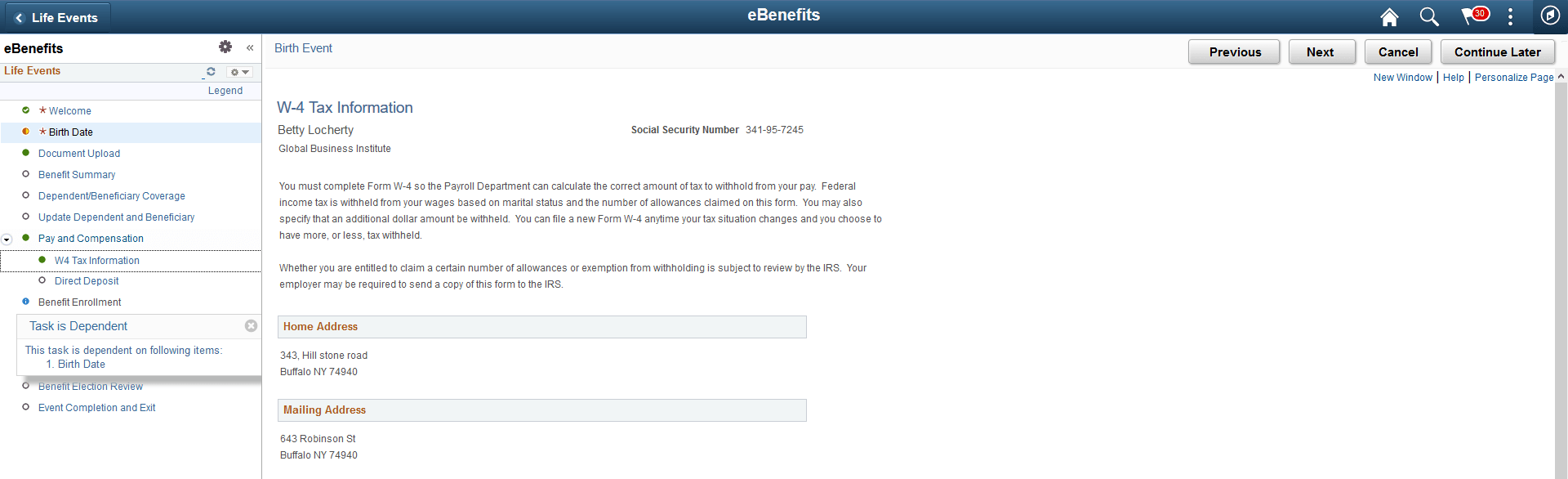The height and width of the screenshot is (479, 1568).
Task: Click the Continue Later button
Action: [x=1498, y=52]
